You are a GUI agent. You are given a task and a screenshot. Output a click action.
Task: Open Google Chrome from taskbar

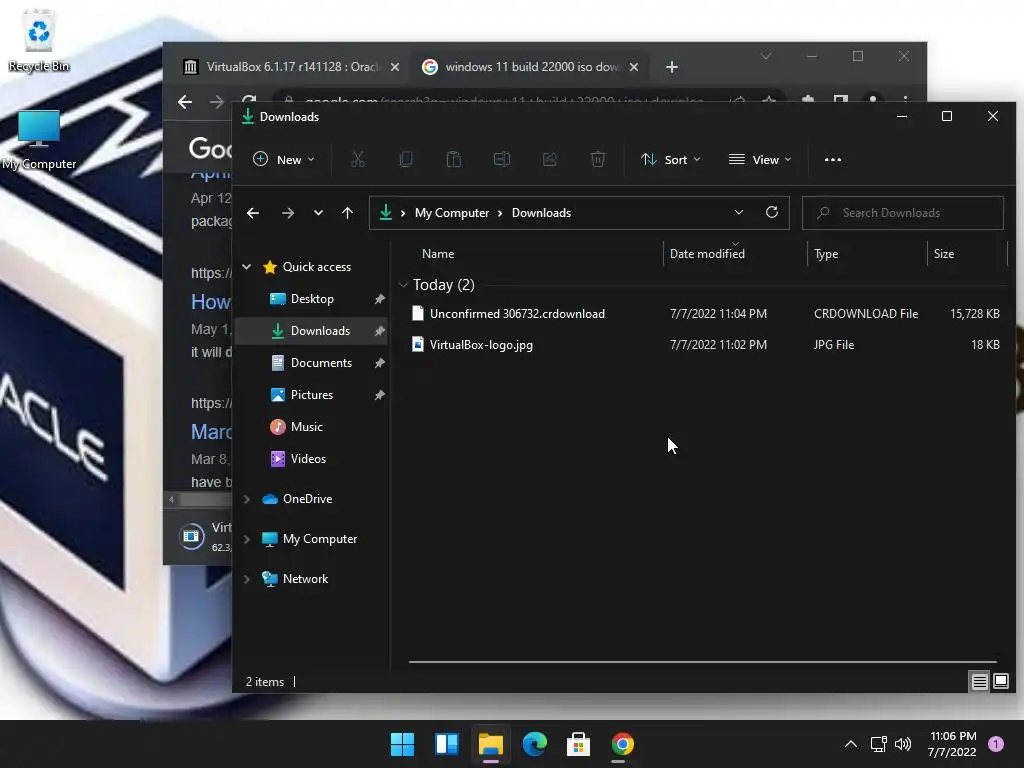[622, 744]
